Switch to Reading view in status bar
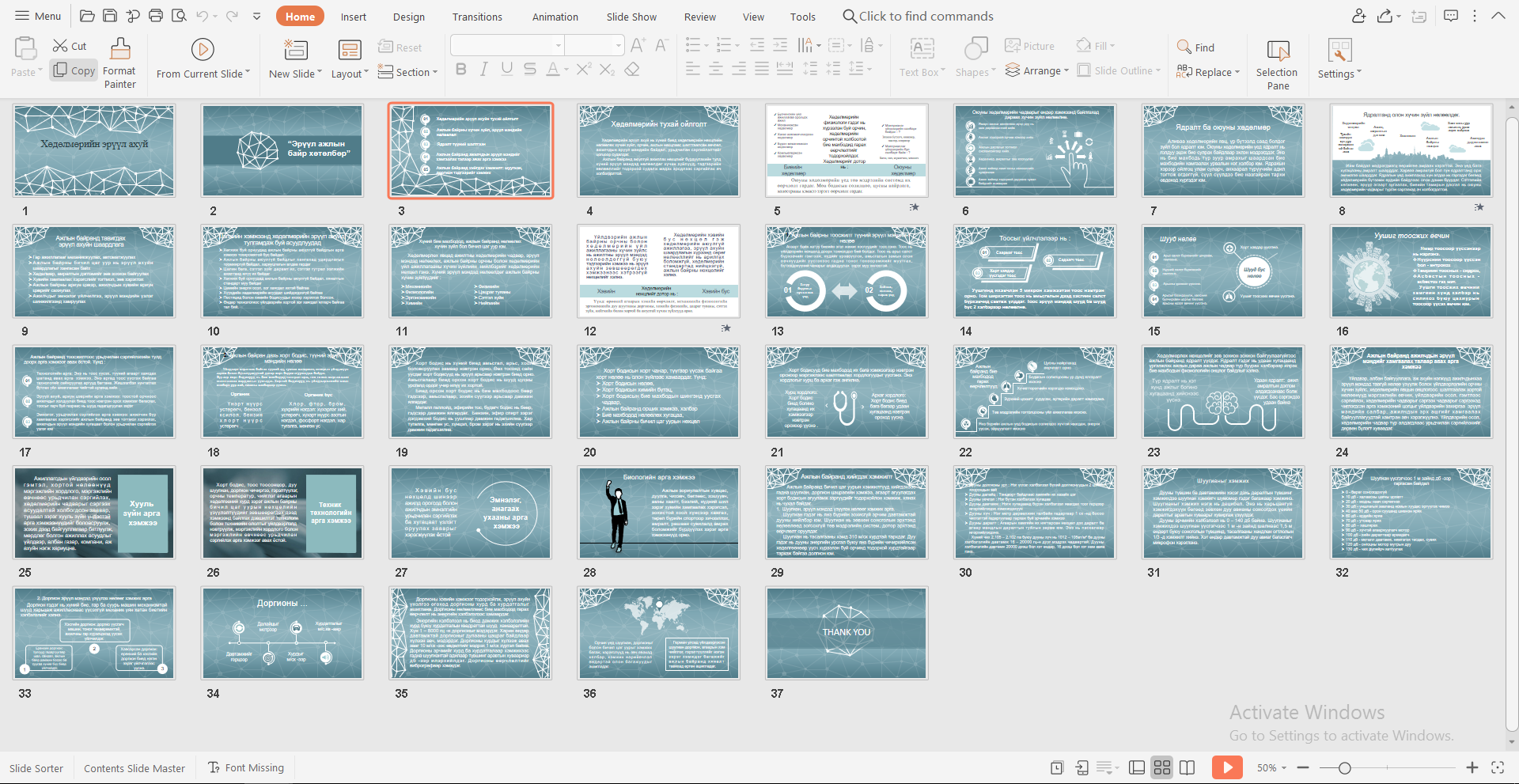The image size is (1519, 784). coord(1187,767)
